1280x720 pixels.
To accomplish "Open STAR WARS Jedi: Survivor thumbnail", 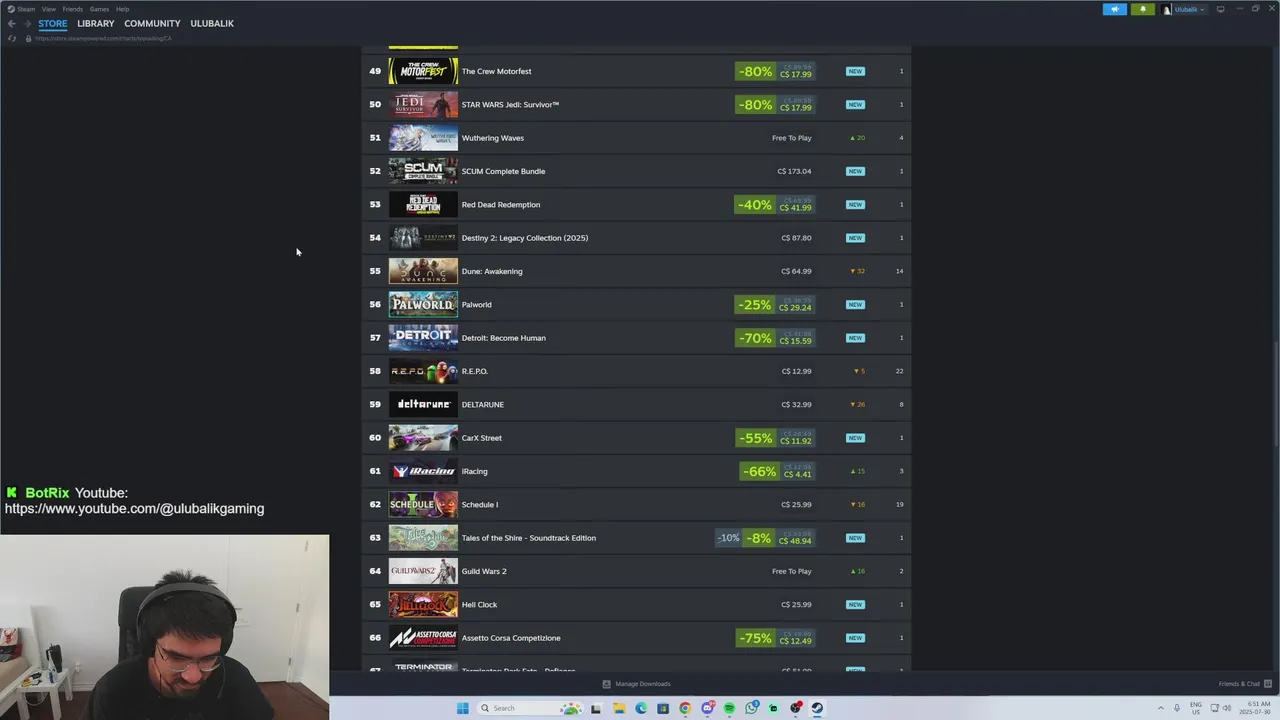I will 423,104.
